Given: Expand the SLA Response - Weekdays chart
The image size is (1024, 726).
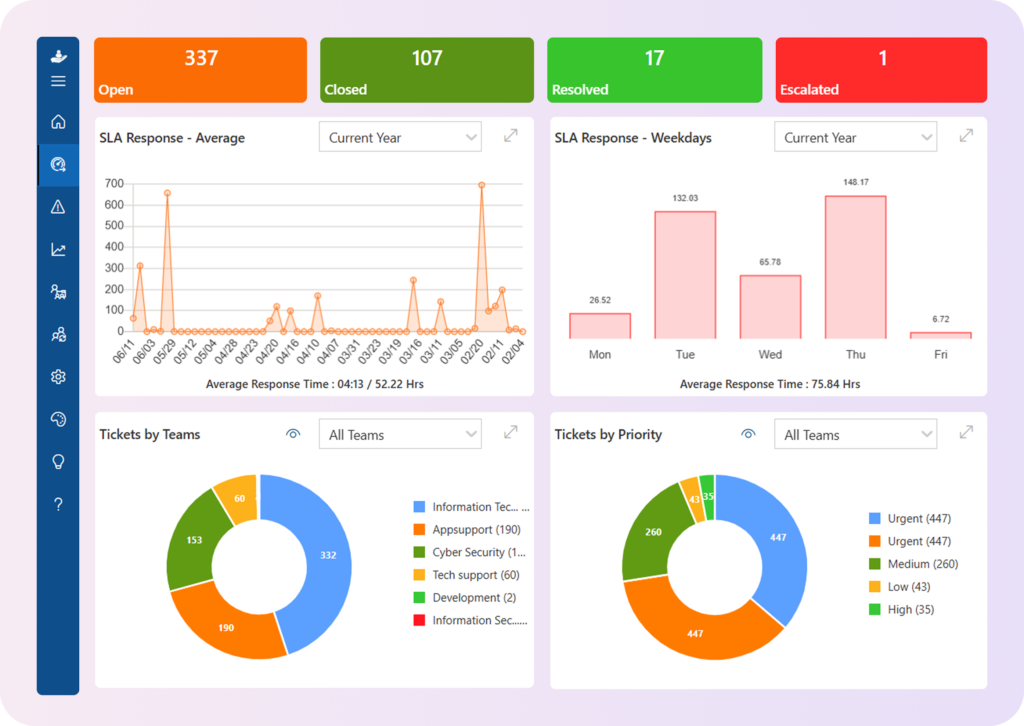Looking at the screenshot, I should click(x=966, y=136).
